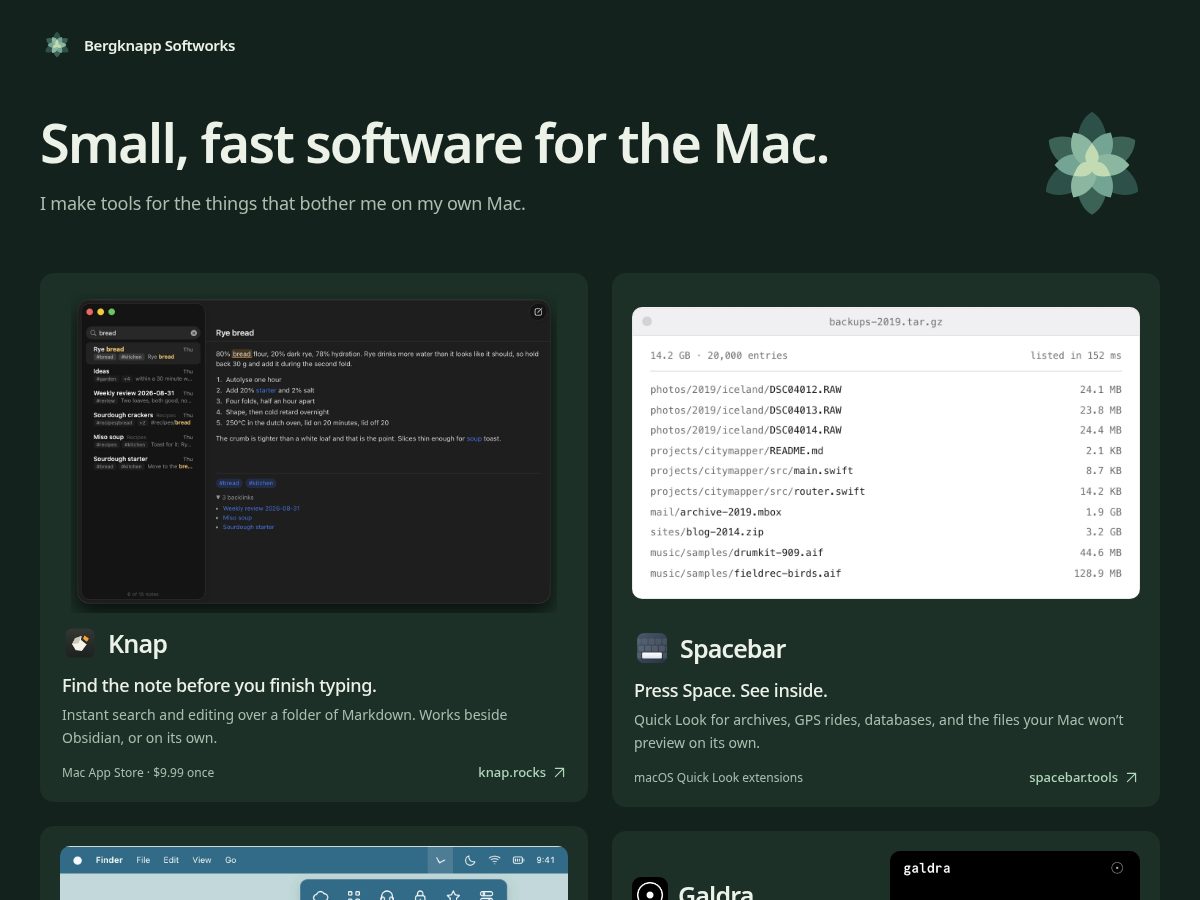Image resolution: width=1200 pixels, height=900 pixels.
Task: Click the Knap search field containing 'bread'
Action: [x=143, y=333]
